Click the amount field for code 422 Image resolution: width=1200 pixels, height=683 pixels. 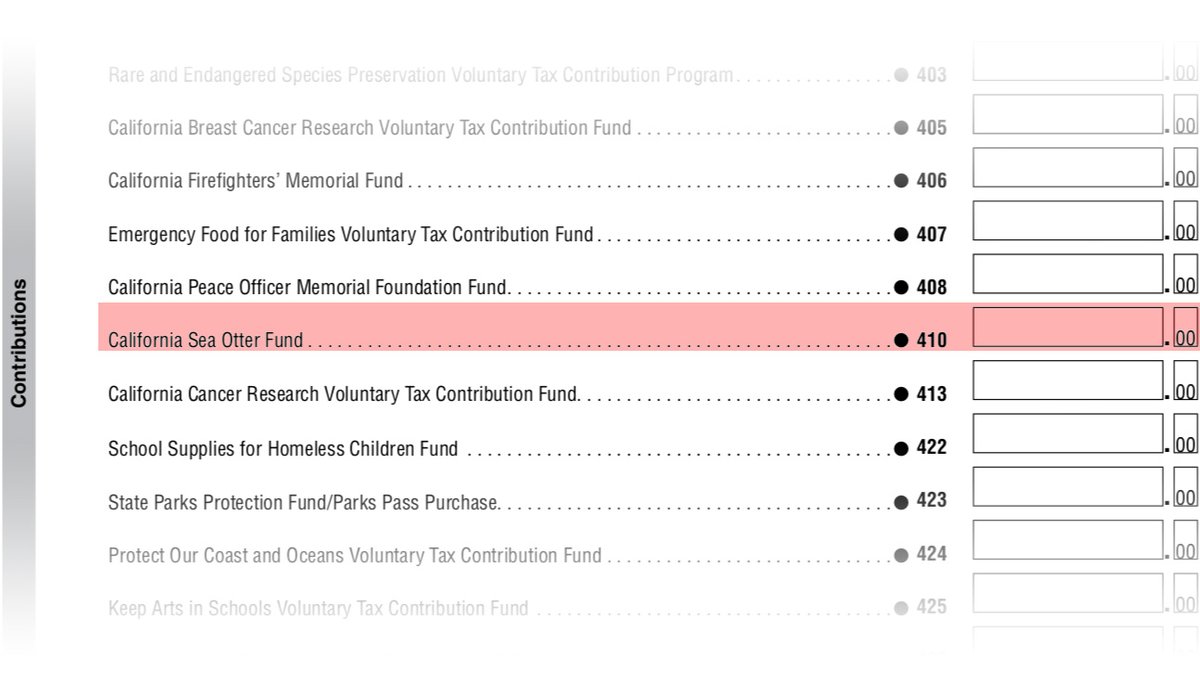point(1068,433)
